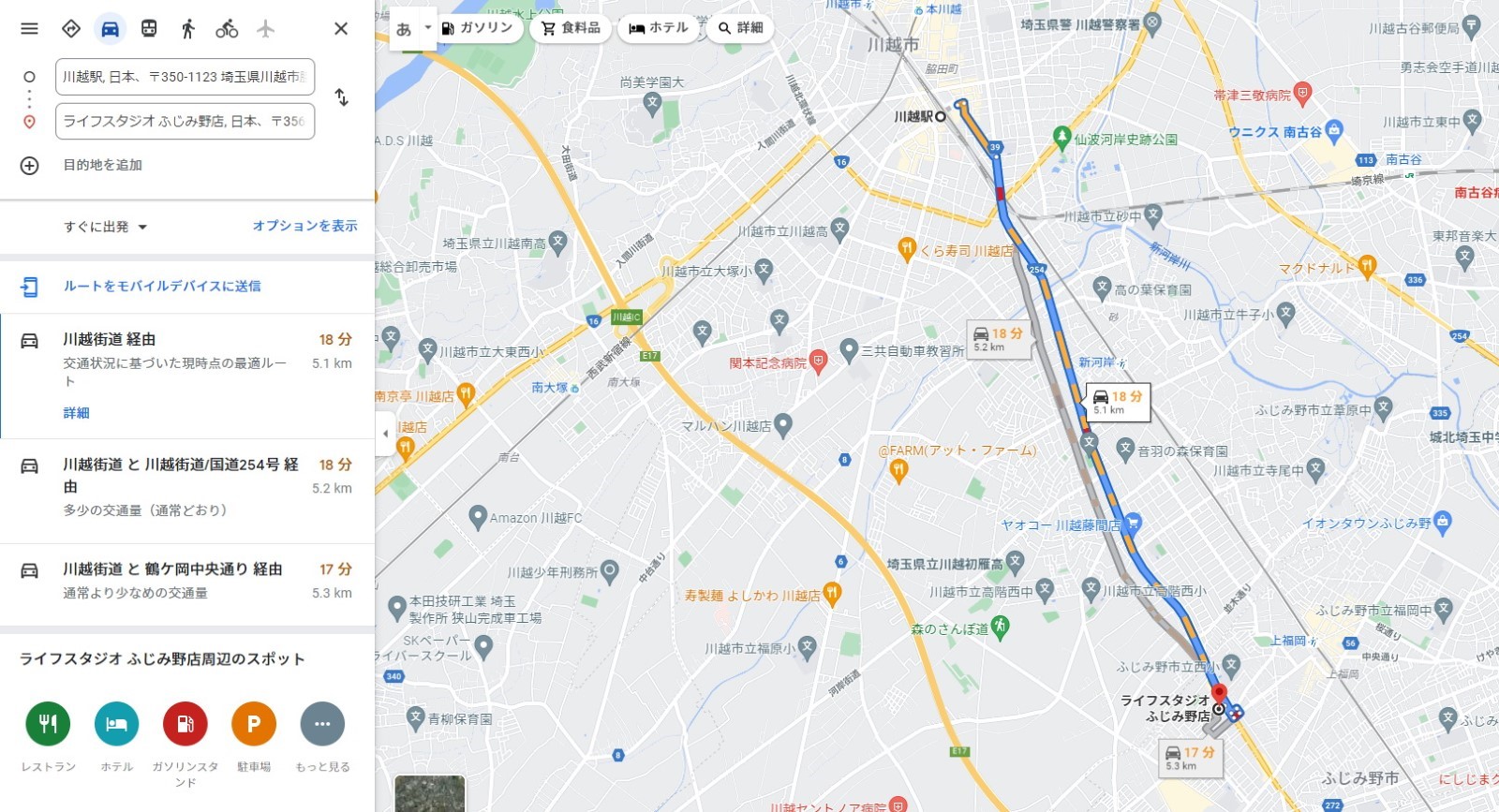Select the best travel mode diamond icon
This screenshot has height=812, width=1499.
click(x=71, y=28)
